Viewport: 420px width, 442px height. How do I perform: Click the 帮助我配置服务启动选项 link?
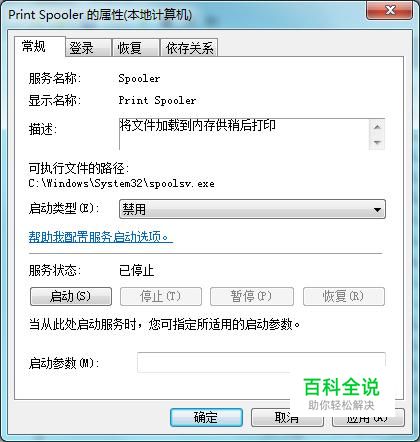(101, 237)
